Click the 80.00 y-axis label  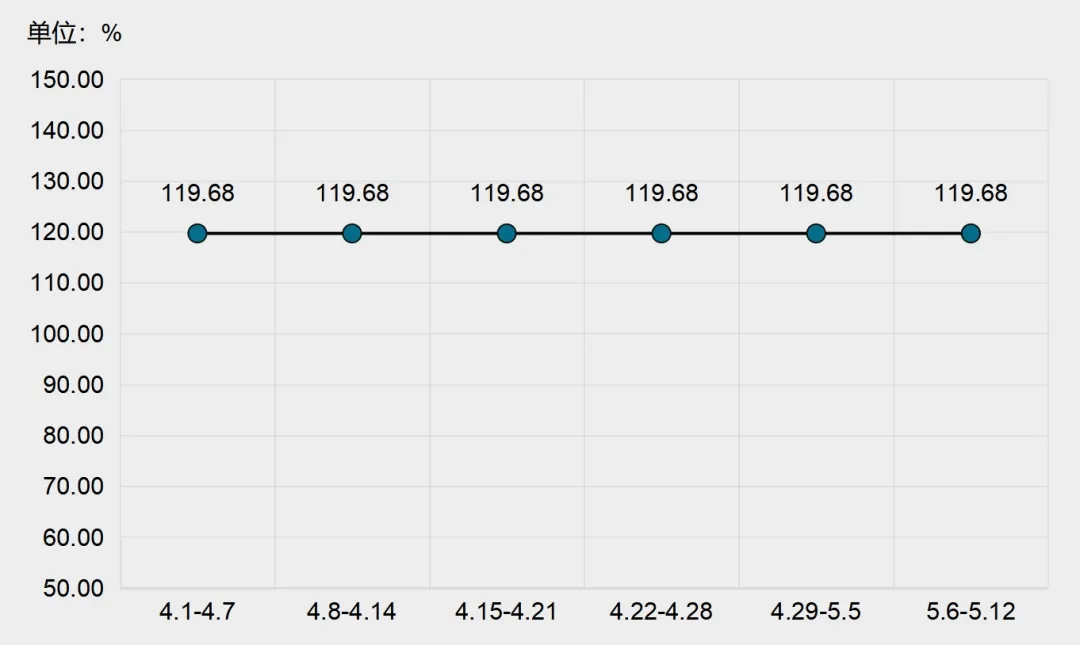77,436
